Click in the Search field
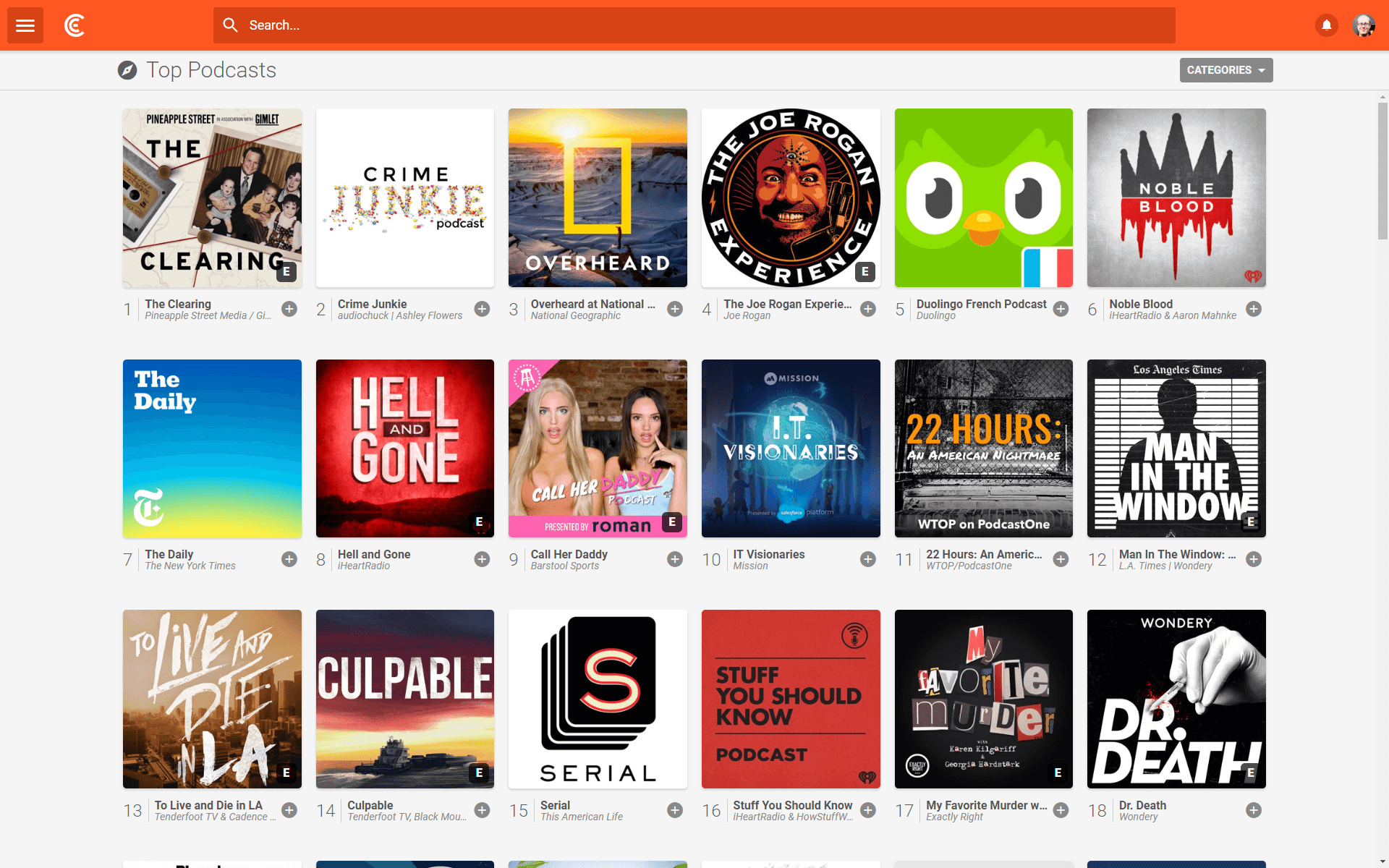The width and height of the screenshot is (1389, 868). click(x=694, y=25)
